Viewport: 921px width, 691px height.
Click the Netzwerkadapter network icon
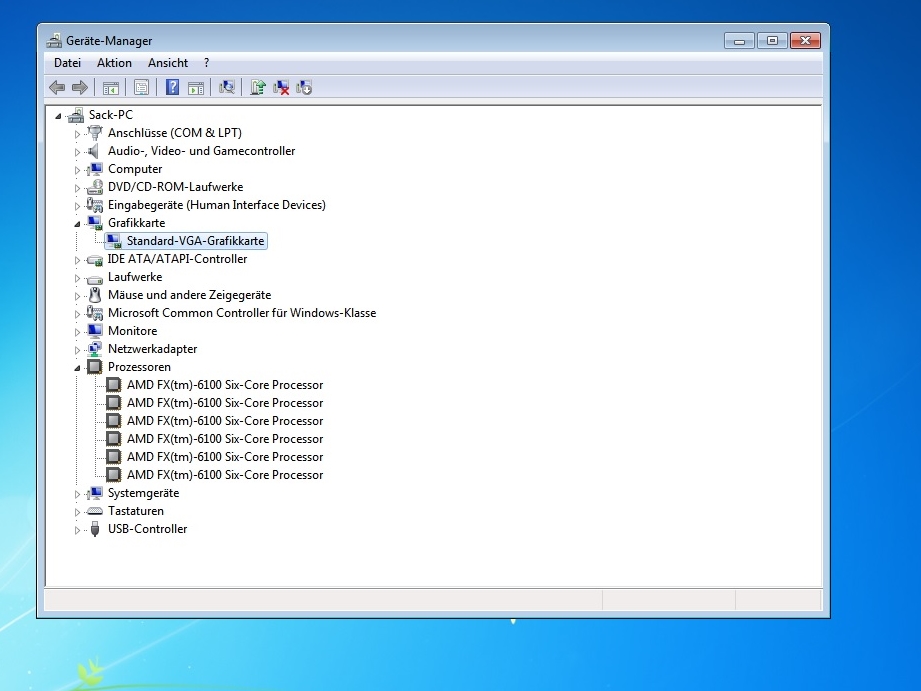[x=94, y=349]
